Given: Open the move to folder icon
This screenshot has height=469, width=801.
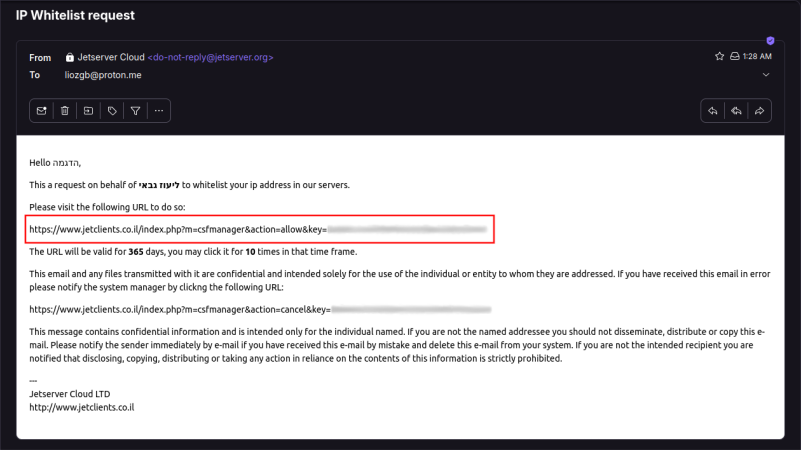Looking at the screenshot, I should (88, 111).
